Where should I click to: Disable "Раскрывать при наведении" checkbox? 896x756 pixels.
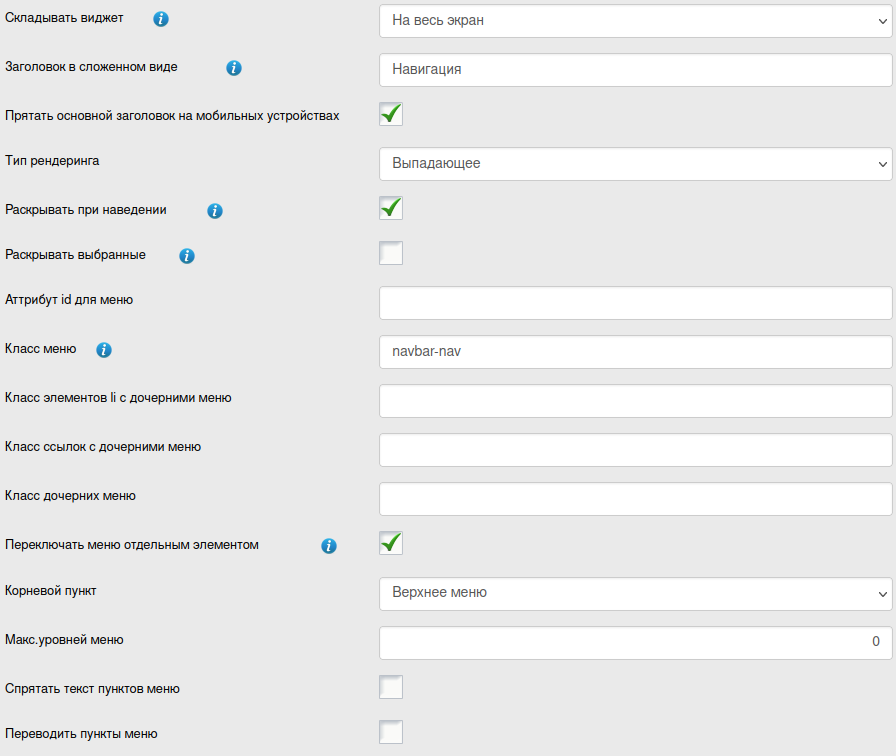tap(391, 208)
